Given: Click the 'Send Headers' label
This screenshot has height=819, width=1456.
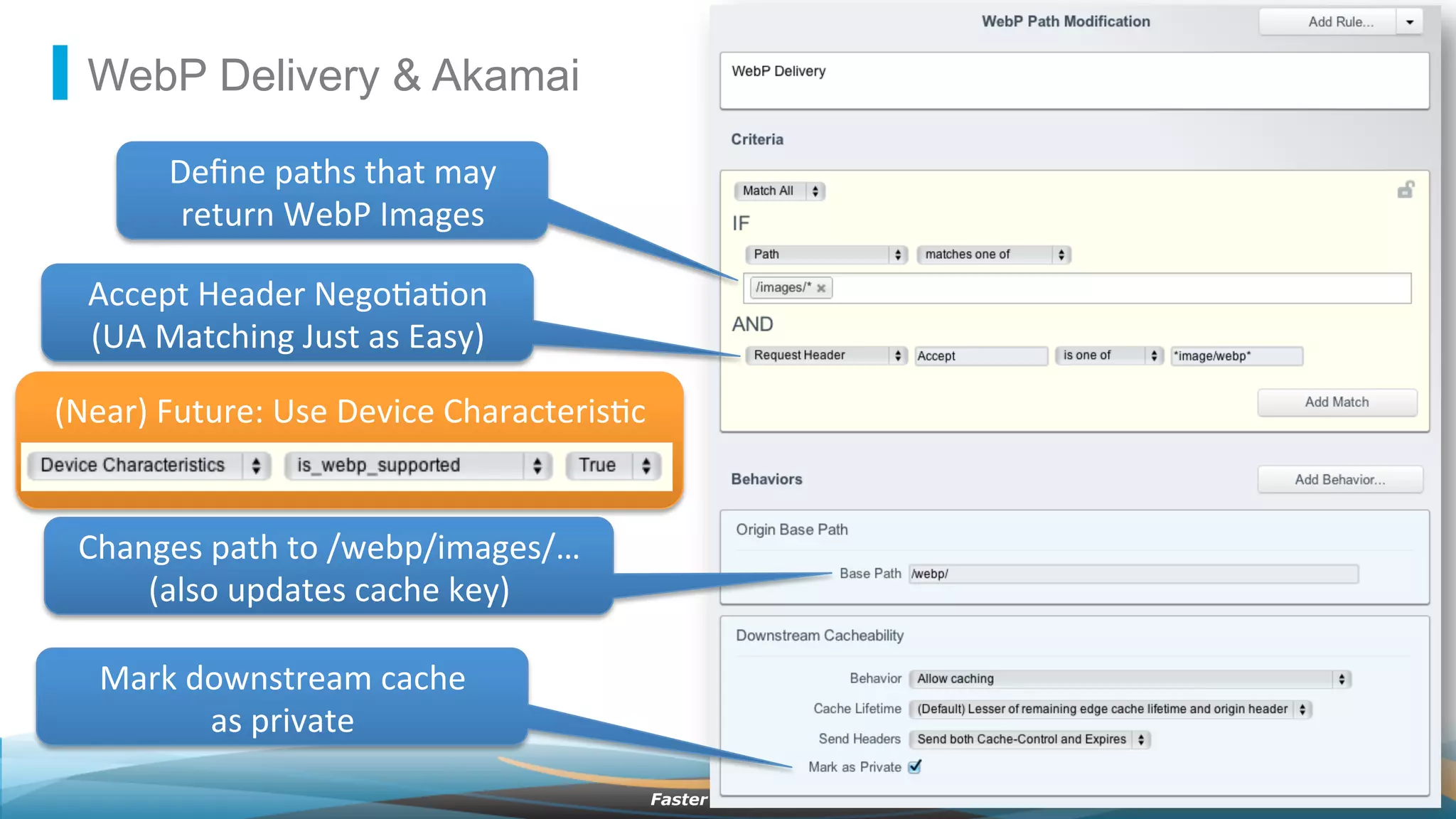Looking at the screenshot, I should (x=860, y=739).
